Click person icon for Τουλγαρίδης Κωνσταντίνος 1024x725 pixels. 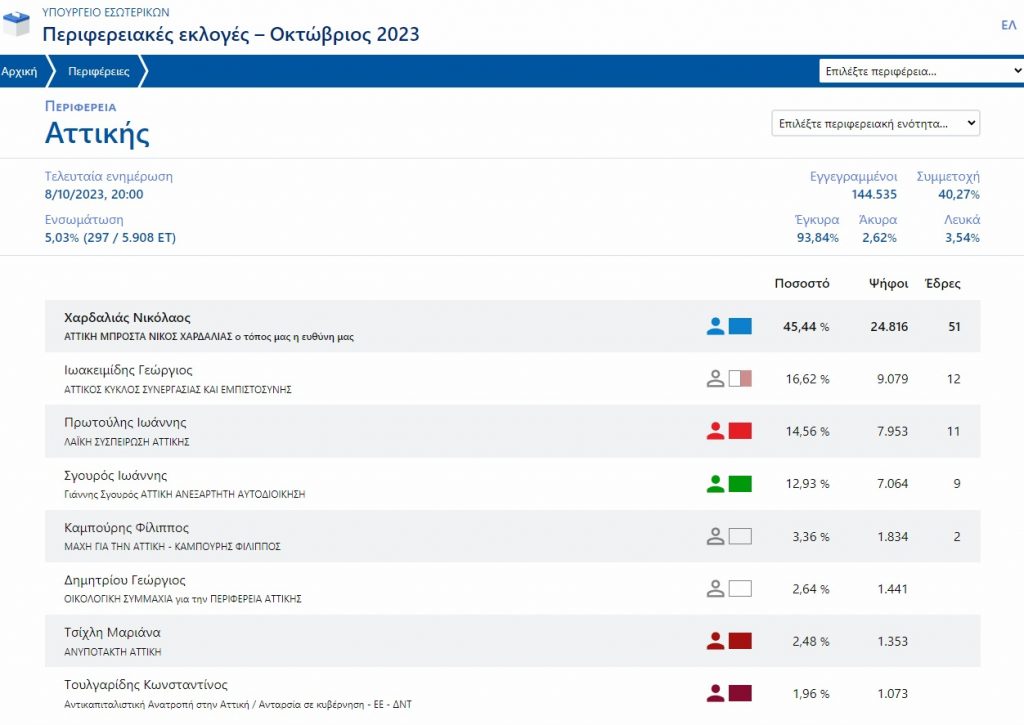pos(715,693)
